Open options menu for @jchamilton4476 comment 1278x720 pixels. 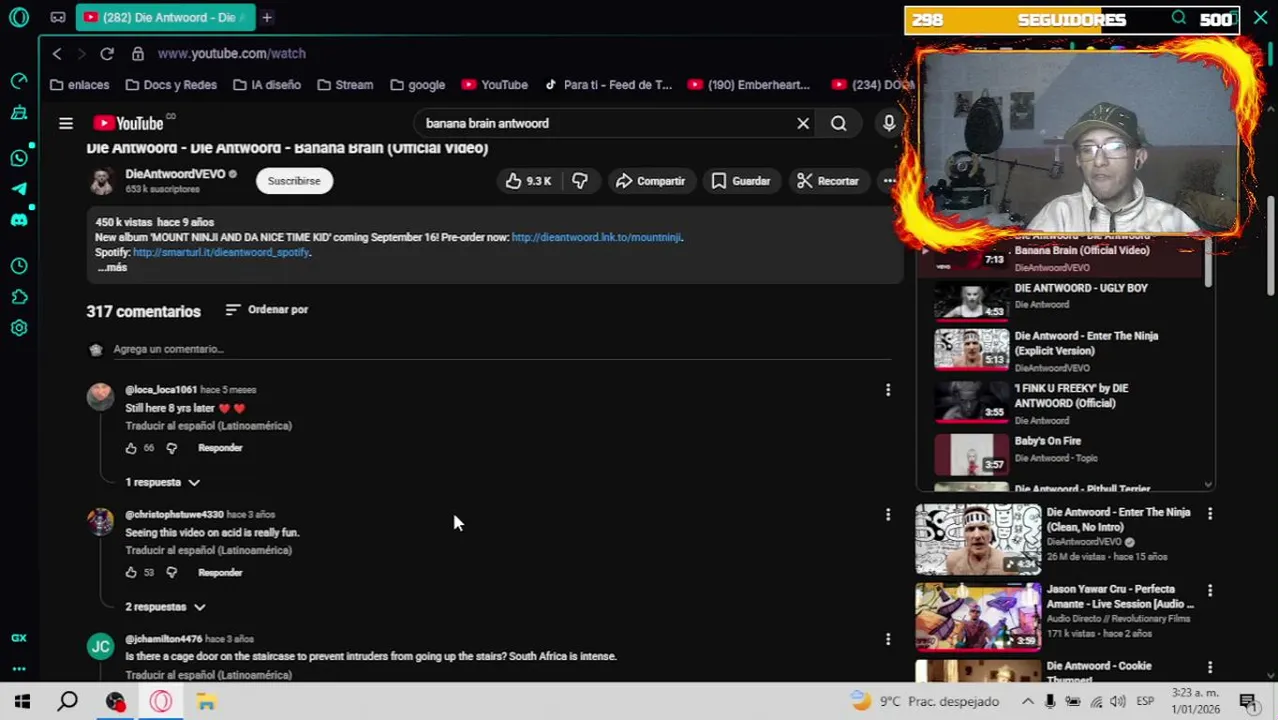coord(888,639)
